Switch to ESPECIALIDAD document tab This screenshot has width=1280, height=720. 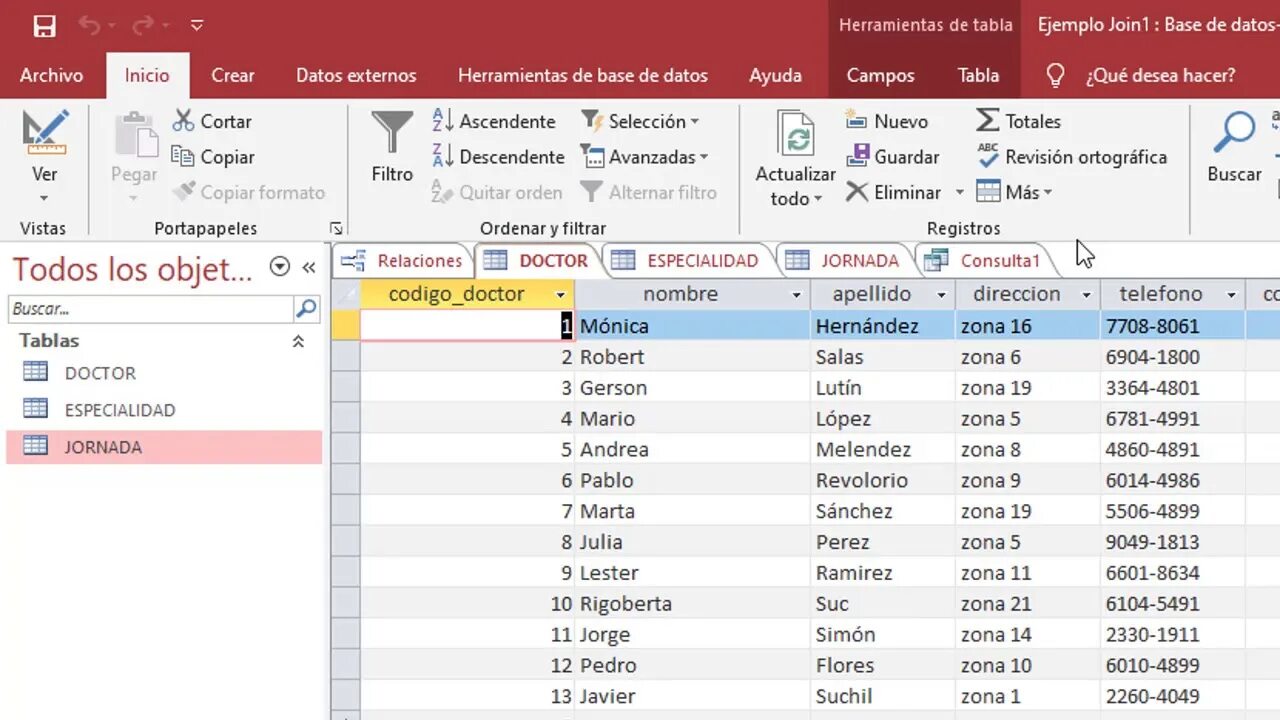click(685, 261)
